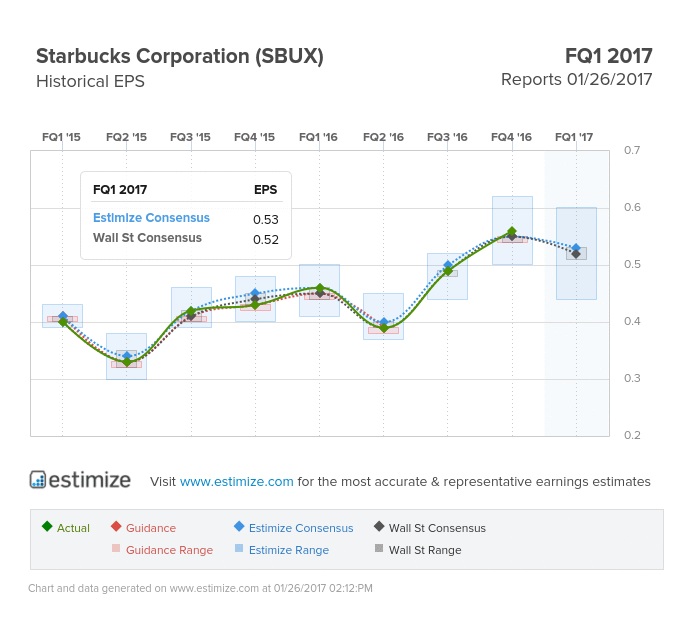Click the FQ1 '17 Estimize consensus diamond marker

(576, 248)
